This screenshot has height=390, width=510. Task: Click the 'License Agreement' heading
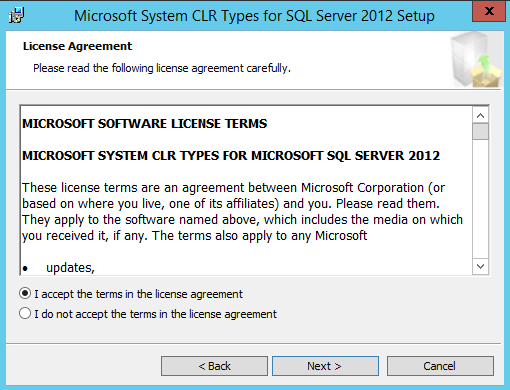77,46
